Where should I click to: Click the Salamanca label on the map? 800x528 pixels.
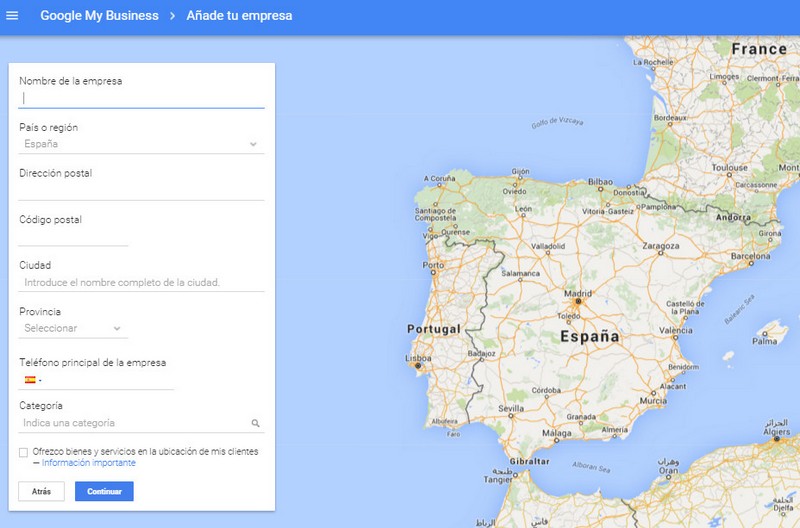520,273
